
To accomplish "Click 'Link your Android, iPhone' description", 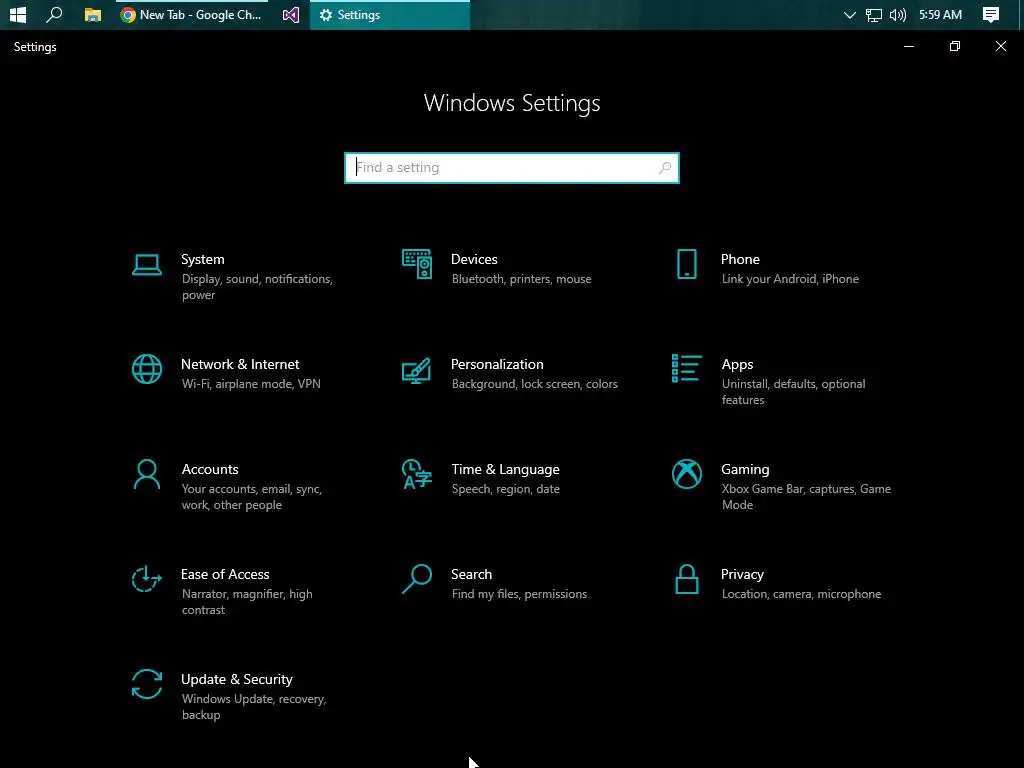I will 790,279.
